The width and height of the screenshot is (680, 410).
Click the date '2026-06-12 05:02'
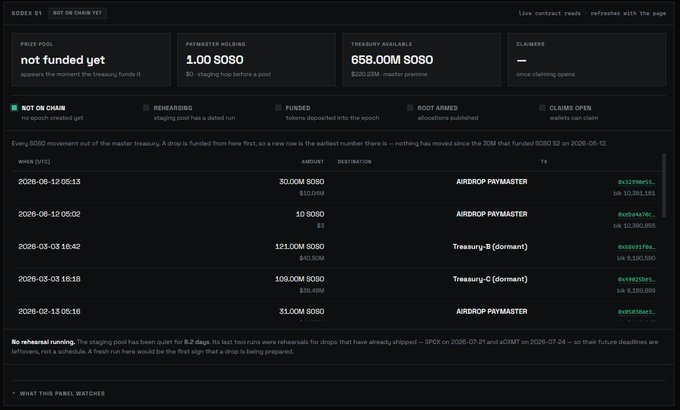tap(49, 214)
